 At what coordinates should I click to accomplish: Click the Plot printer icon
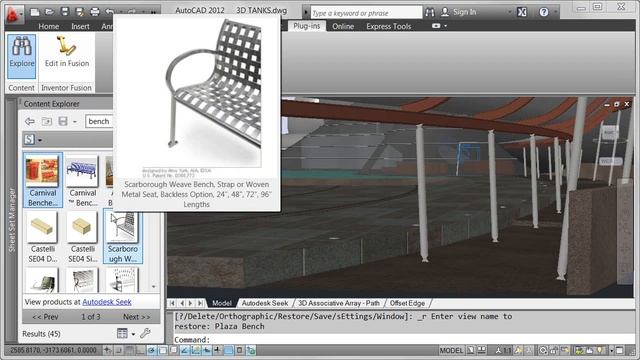[95, 12]
